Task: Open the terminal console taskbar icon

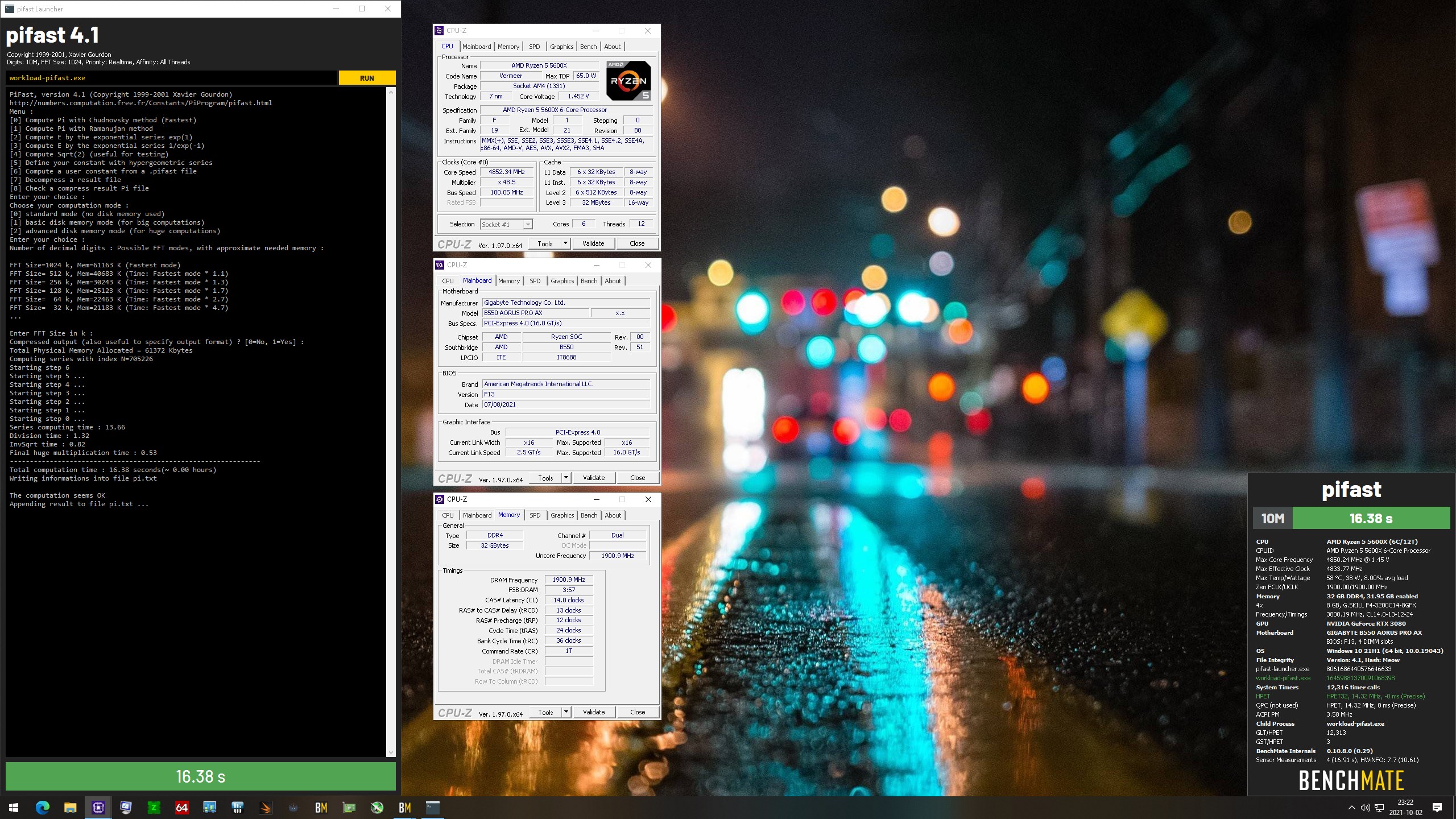Action: click(432, 808)
